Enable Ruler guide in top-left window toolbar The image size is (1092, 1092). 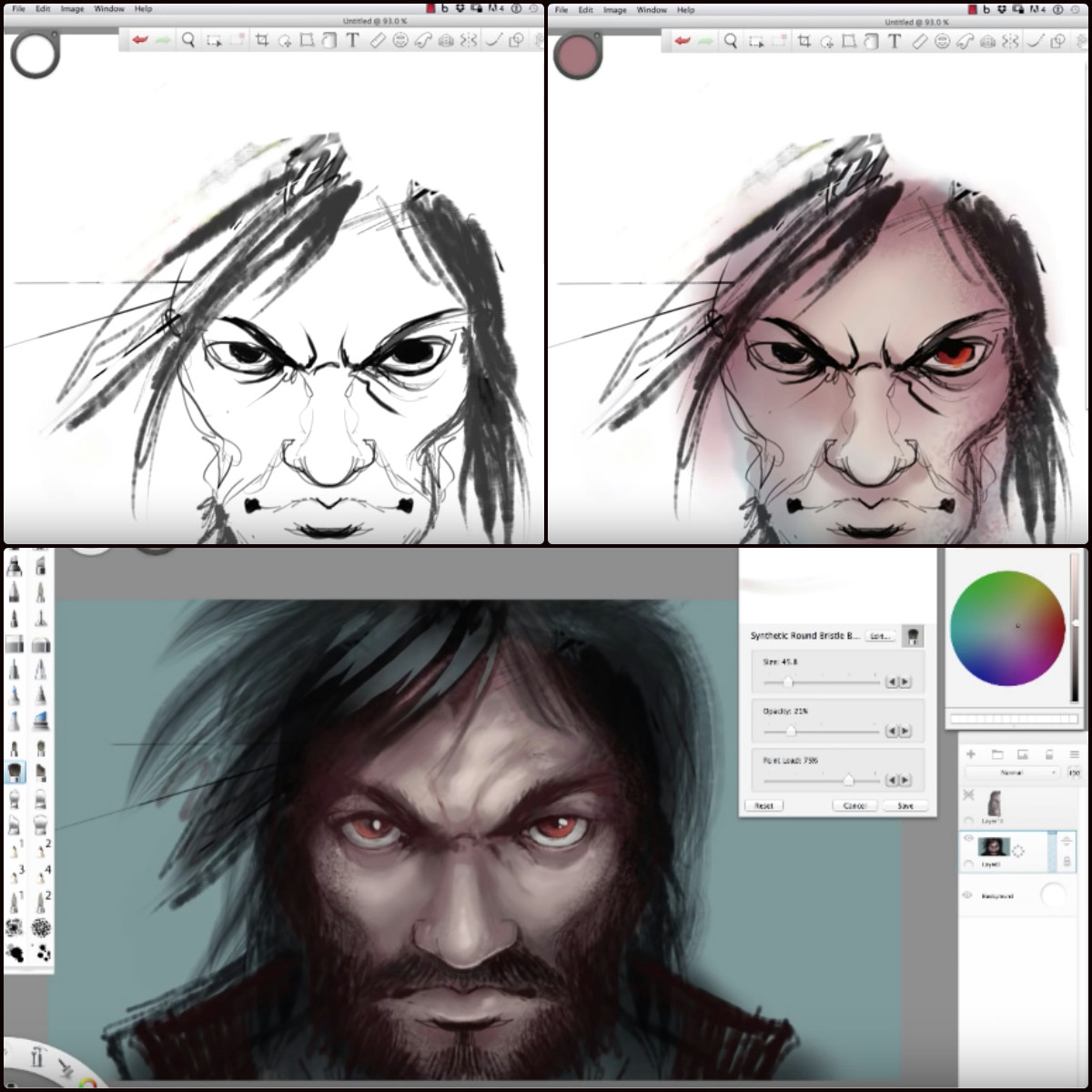click(x=377, y=41)
